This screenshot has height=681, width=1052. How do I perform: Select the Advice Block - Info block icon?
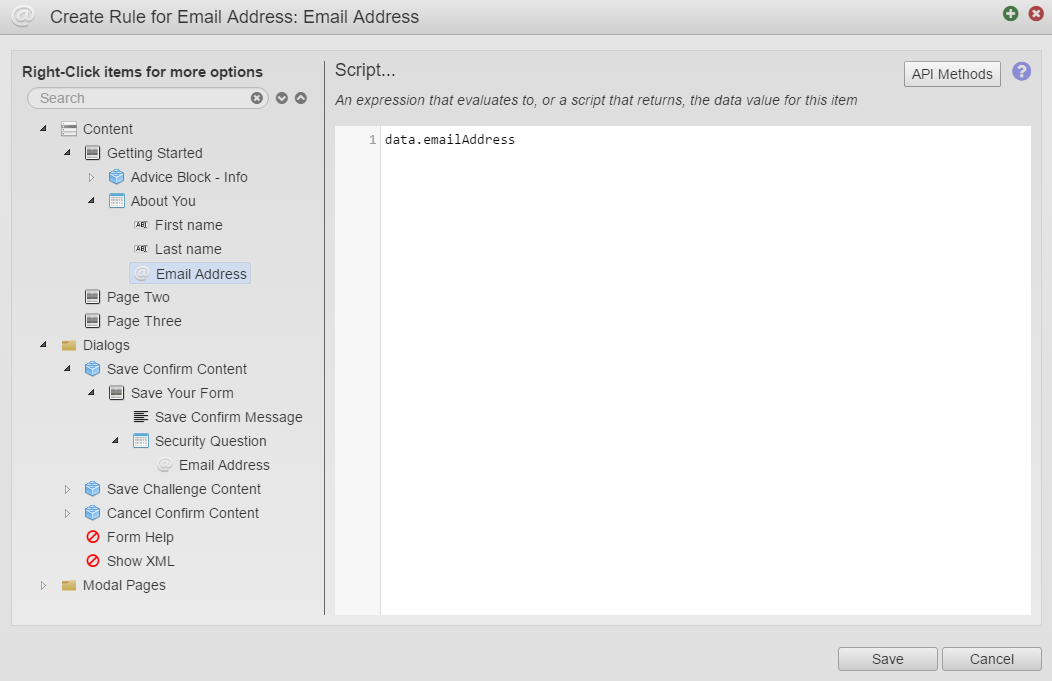click(x=116, y=177)
